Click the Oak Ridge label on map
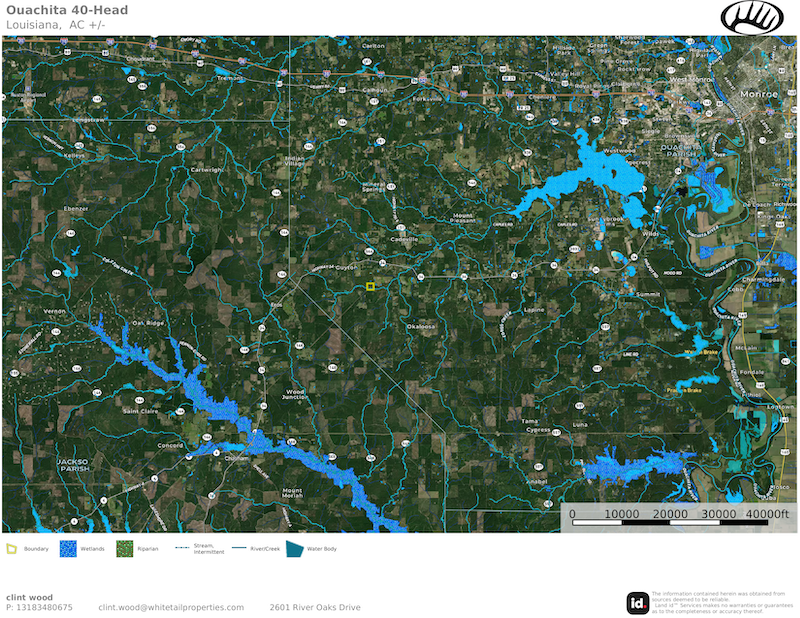Image resolution: width=800 pixels, height=618 pixels. tap(147, 323)
